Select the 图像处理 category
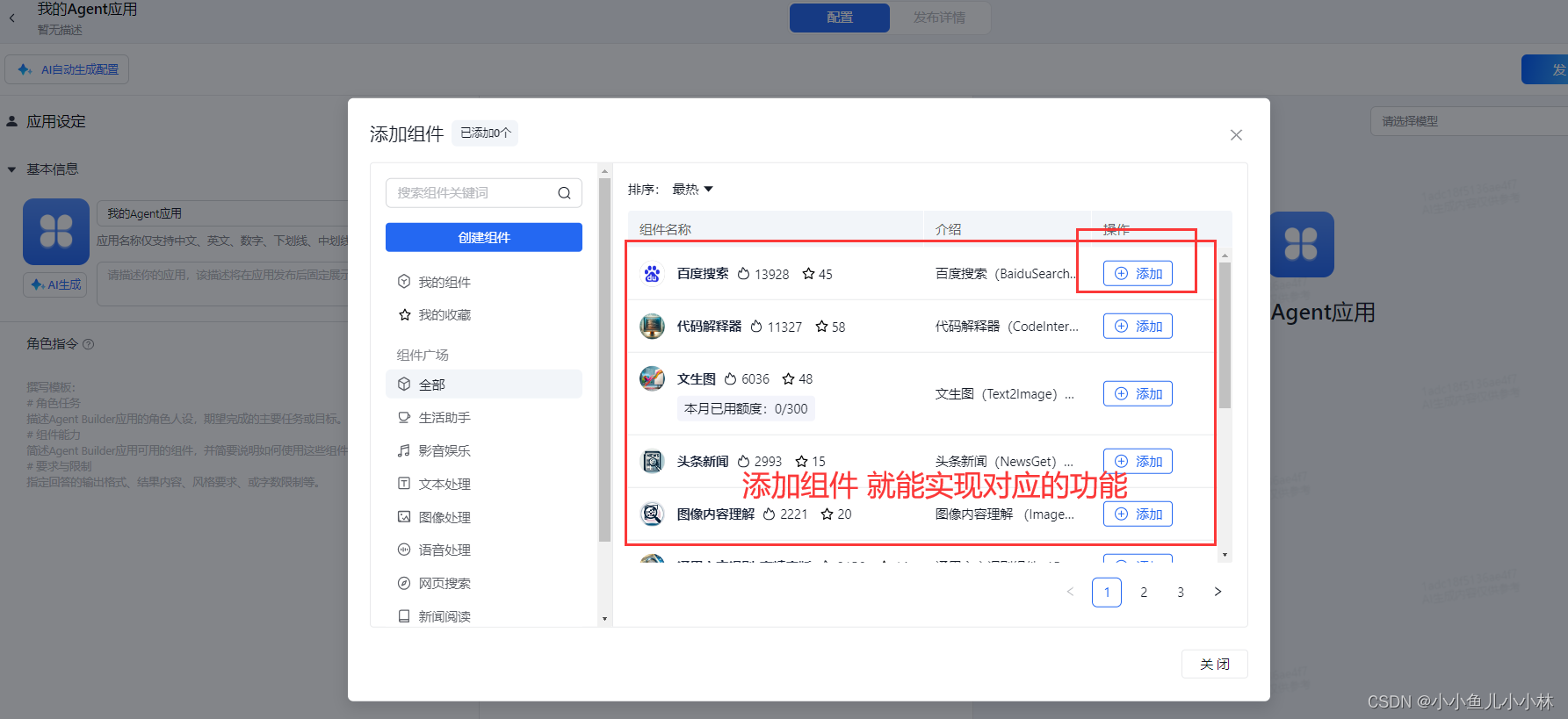 click(484, 517)
